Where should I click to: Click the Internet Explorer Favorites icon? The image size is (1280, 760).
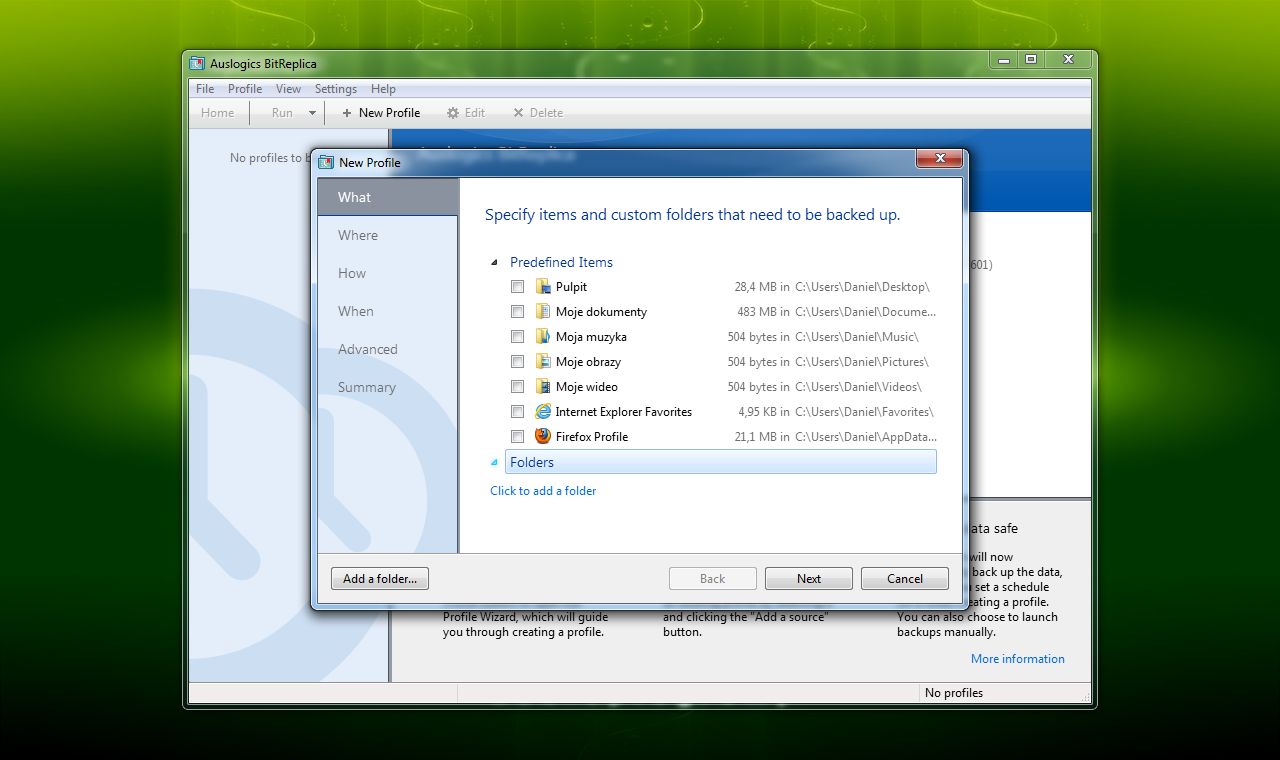(x=543, y=411)
